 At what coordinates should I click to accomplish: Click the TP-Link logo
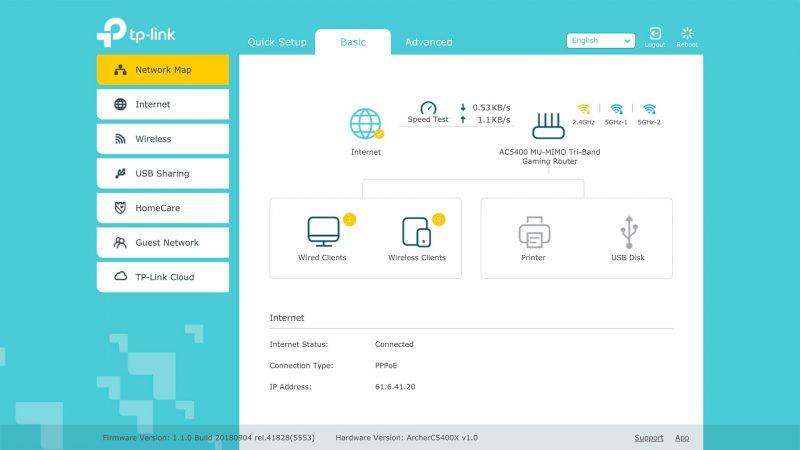point(136,33)
